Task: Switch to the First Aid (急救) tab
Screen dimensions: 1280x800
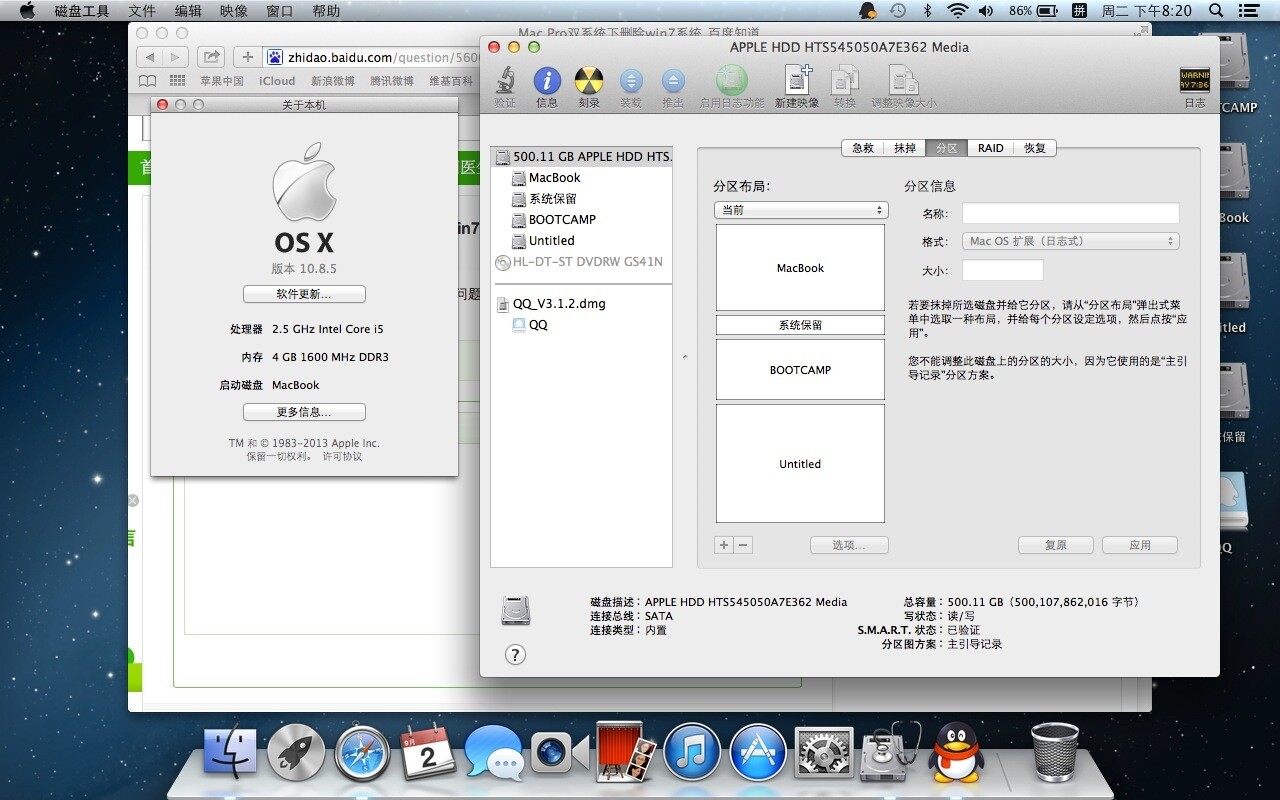Action: 863,148
